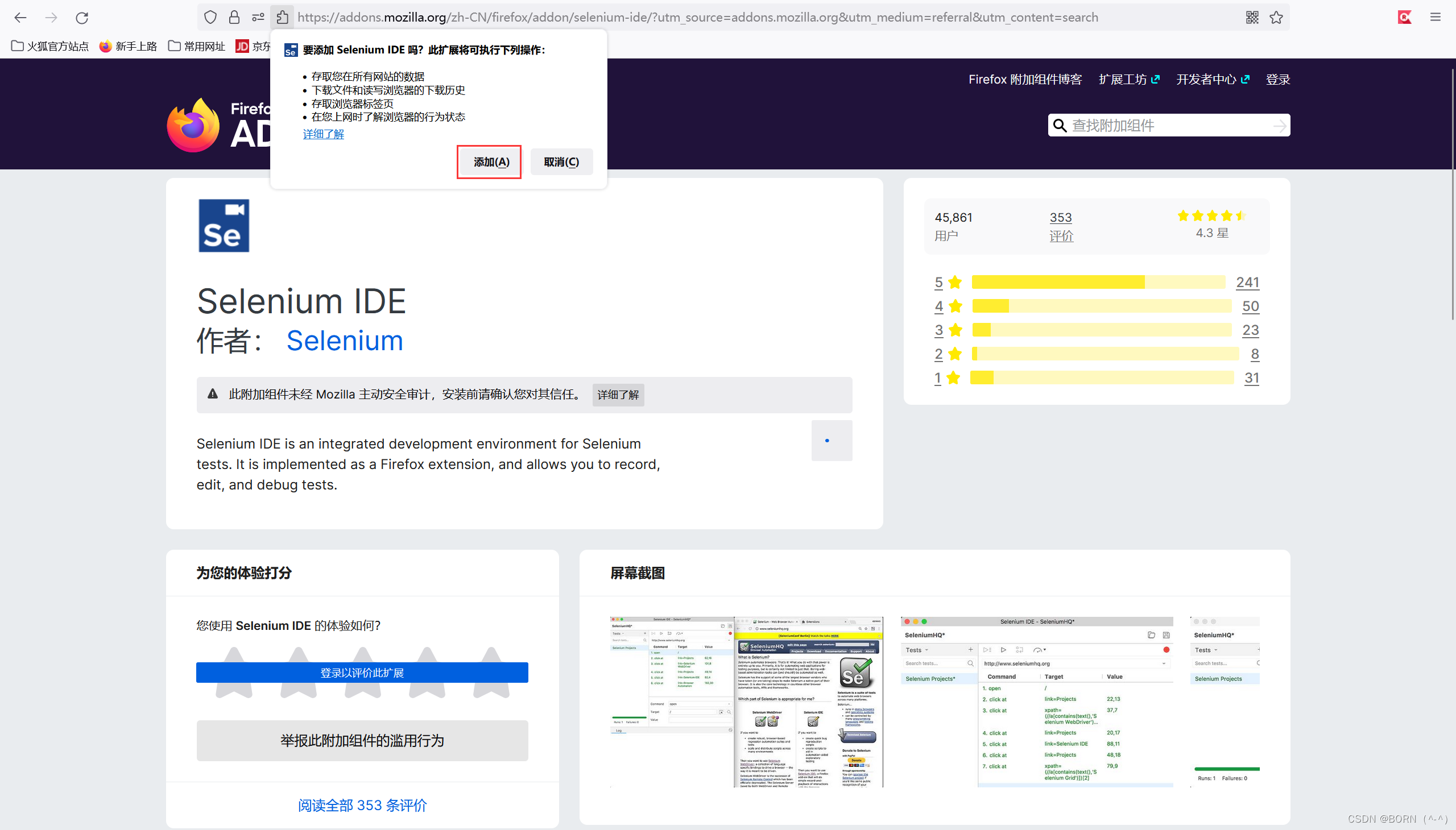Filter reviews by 5 star rating

pyautogui.click(x=948, y=283)
